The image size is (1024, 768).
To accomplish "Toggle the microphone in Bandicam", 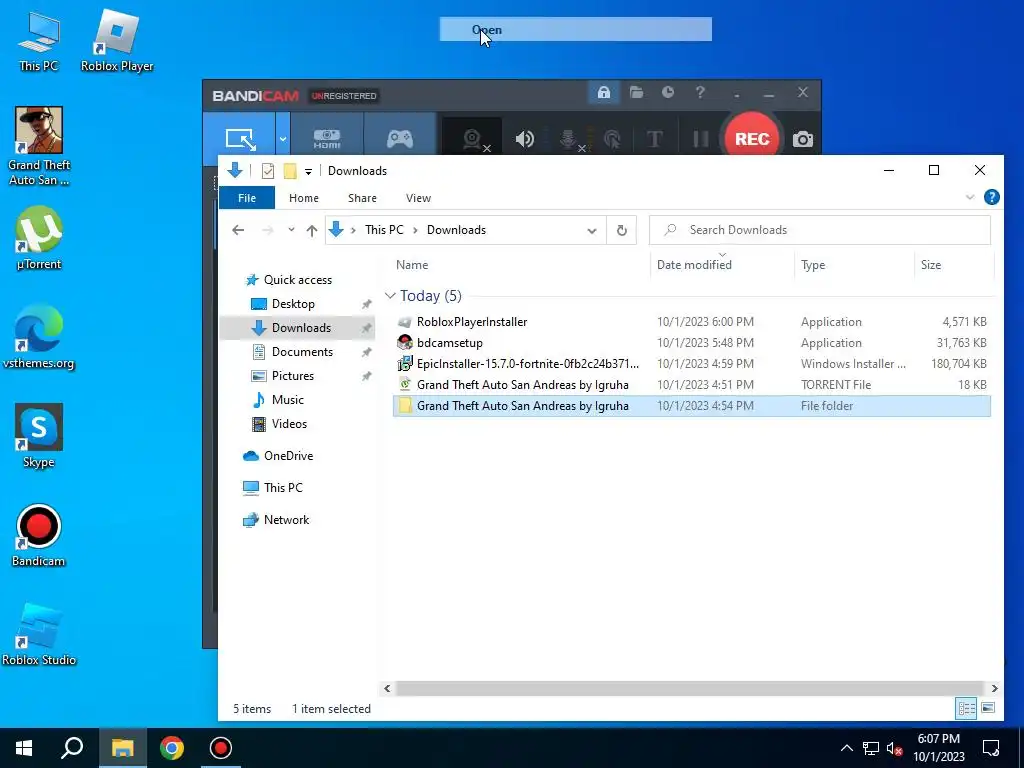I will 569,138.
